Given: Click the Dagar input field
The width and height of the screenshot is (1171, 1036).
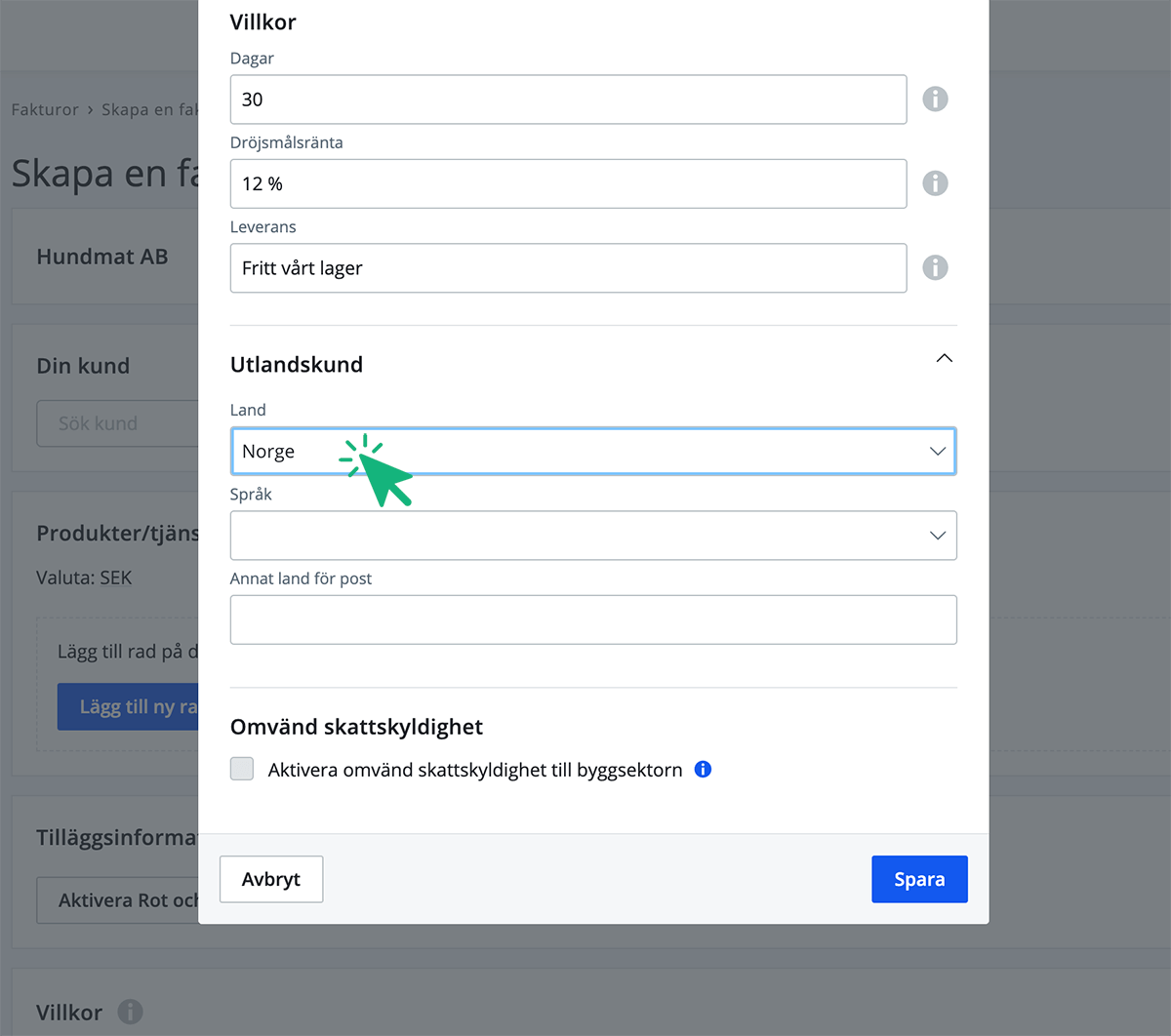Looking at the screenshot, I should (567, 100).
